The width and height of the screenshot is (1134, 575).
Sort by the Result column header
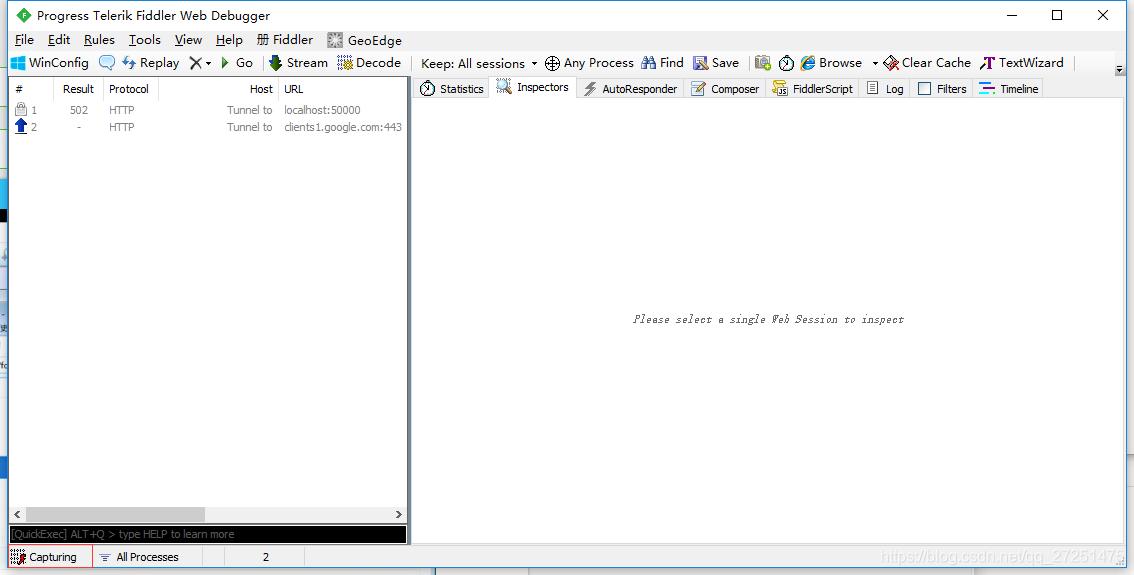click(78, 89)
